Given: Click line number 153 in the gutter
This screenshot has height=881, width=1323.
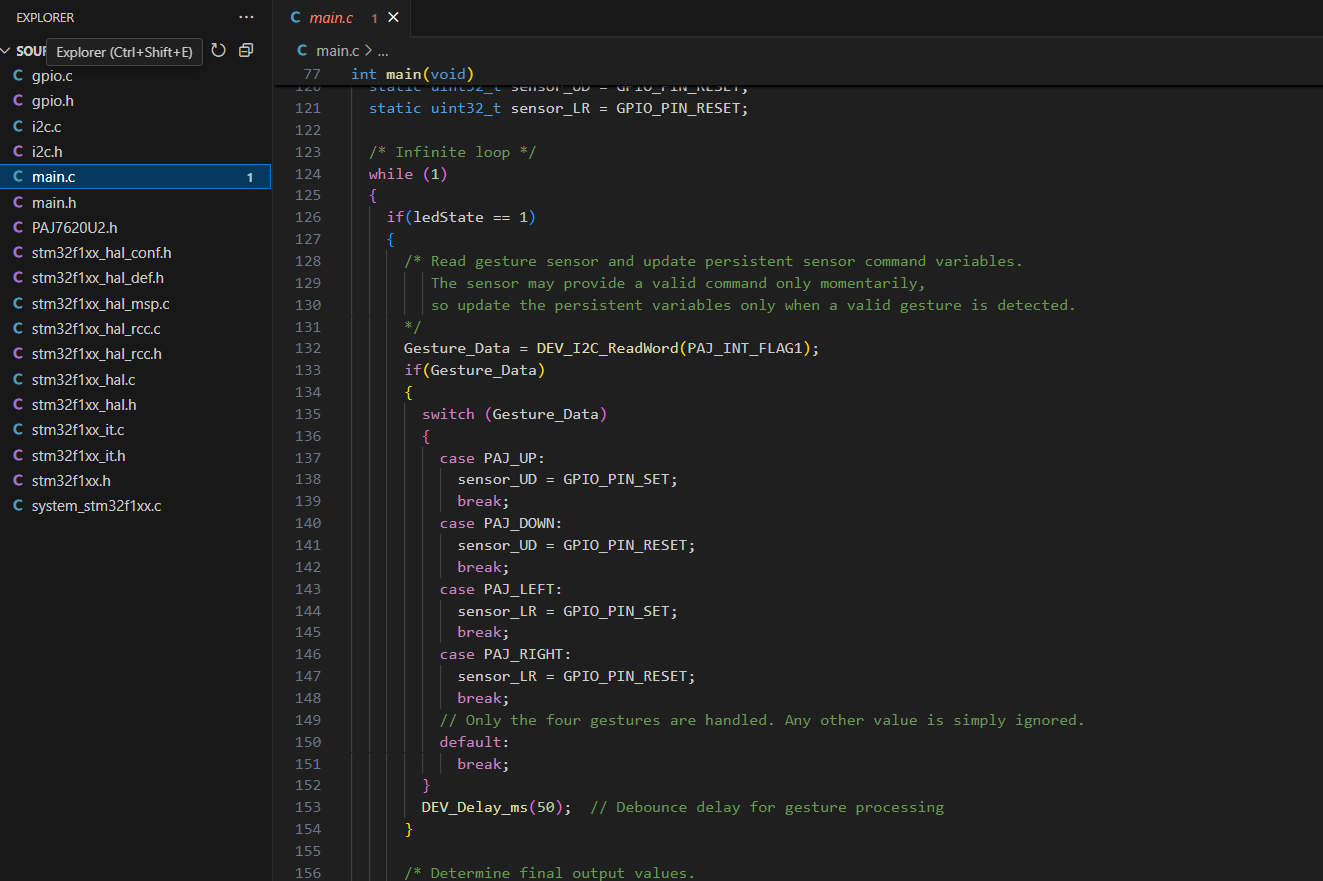Looking at the screenshot, I should (x=308, y=807).
